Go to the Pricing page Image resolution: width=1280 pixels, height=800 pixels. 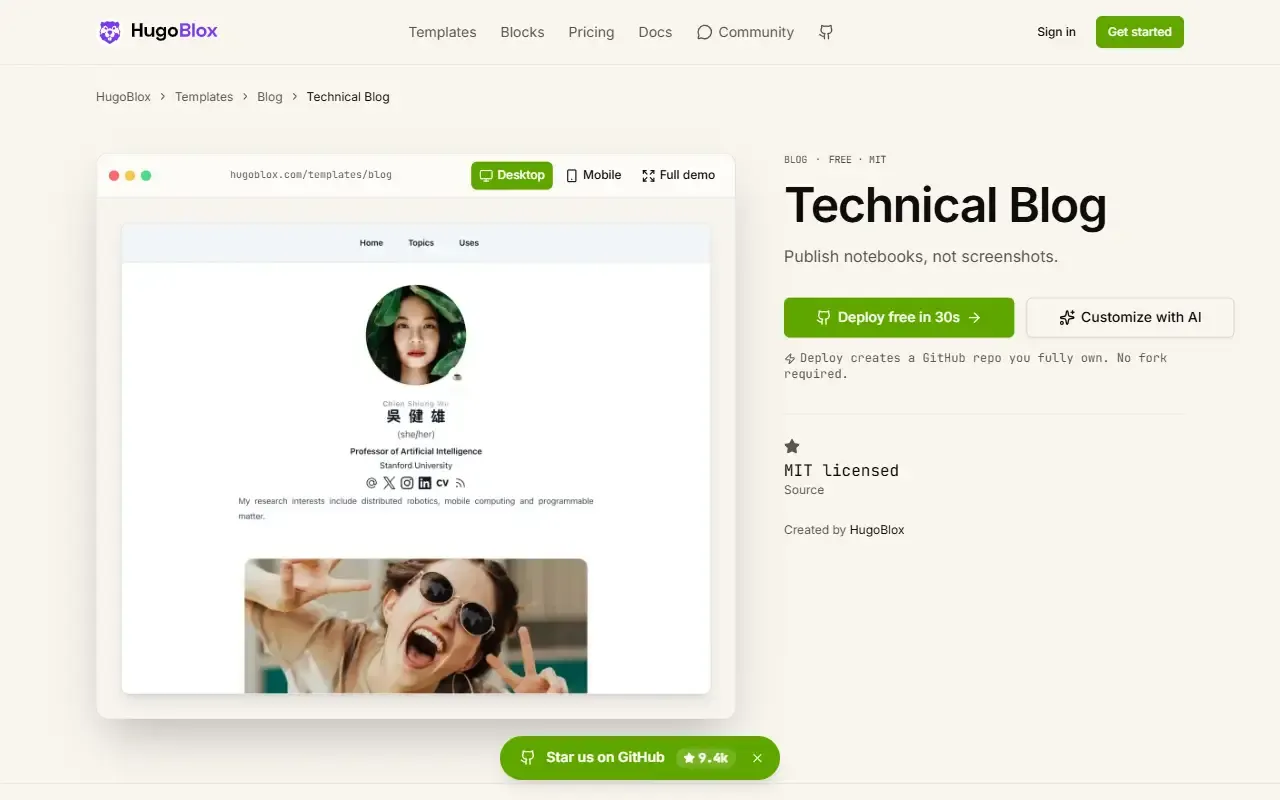coord(591,32)
